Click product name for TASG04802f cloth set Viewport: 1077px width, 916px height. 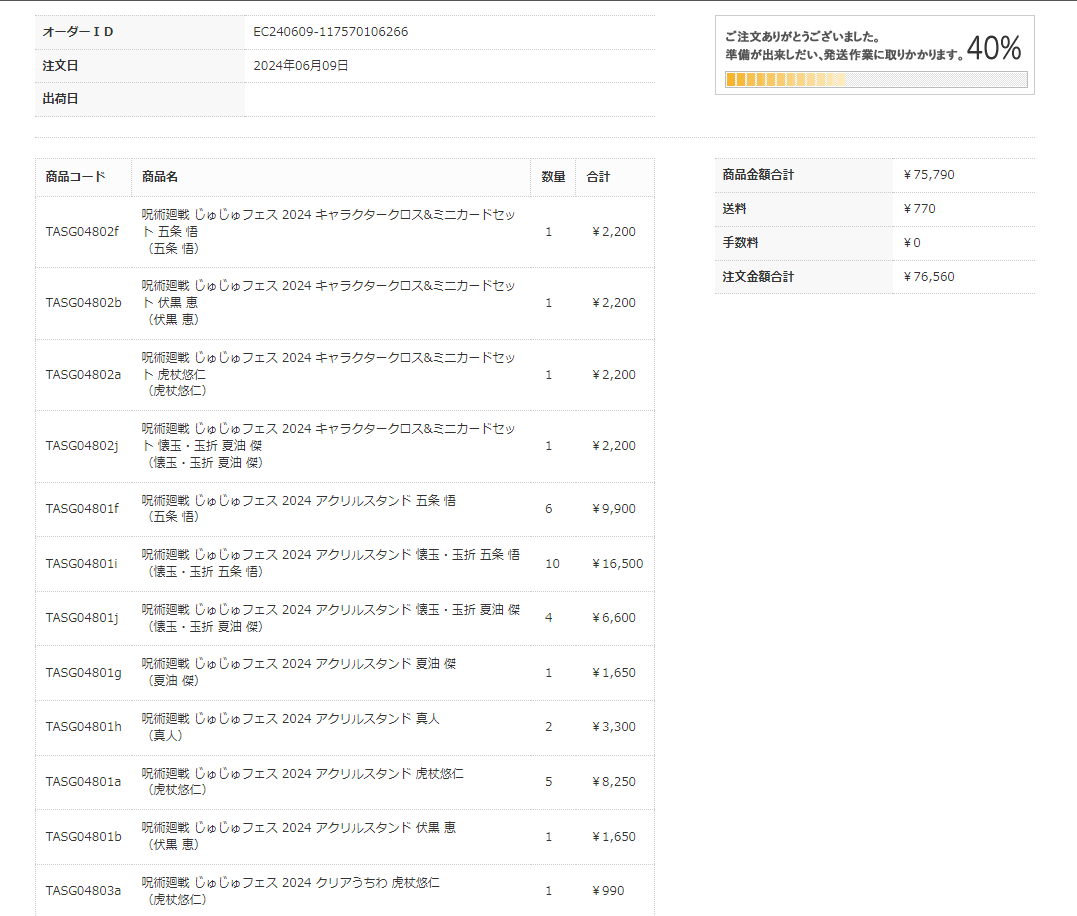(328, 231)
